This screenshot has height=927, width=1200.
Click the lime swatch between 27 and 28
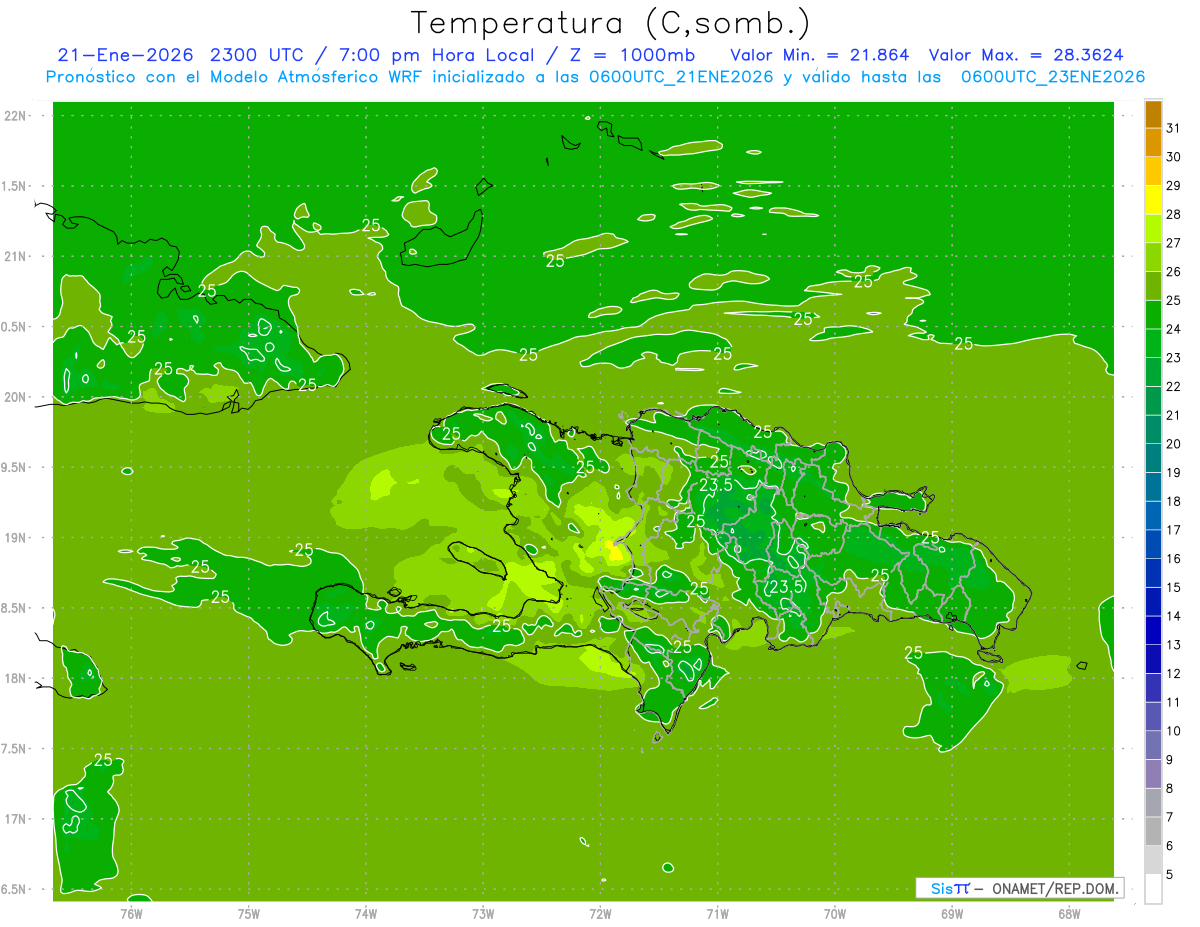[1153, 228]
